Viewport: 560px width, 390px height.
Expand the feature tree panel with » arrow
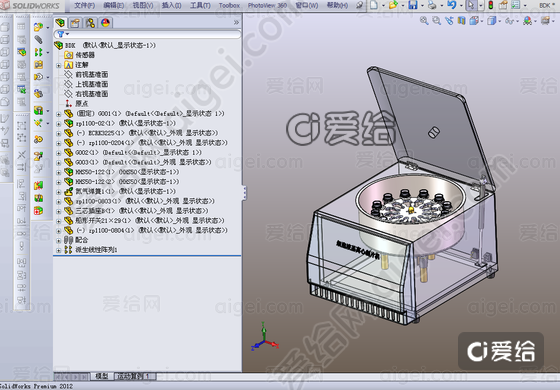click(x=236, y=22)
